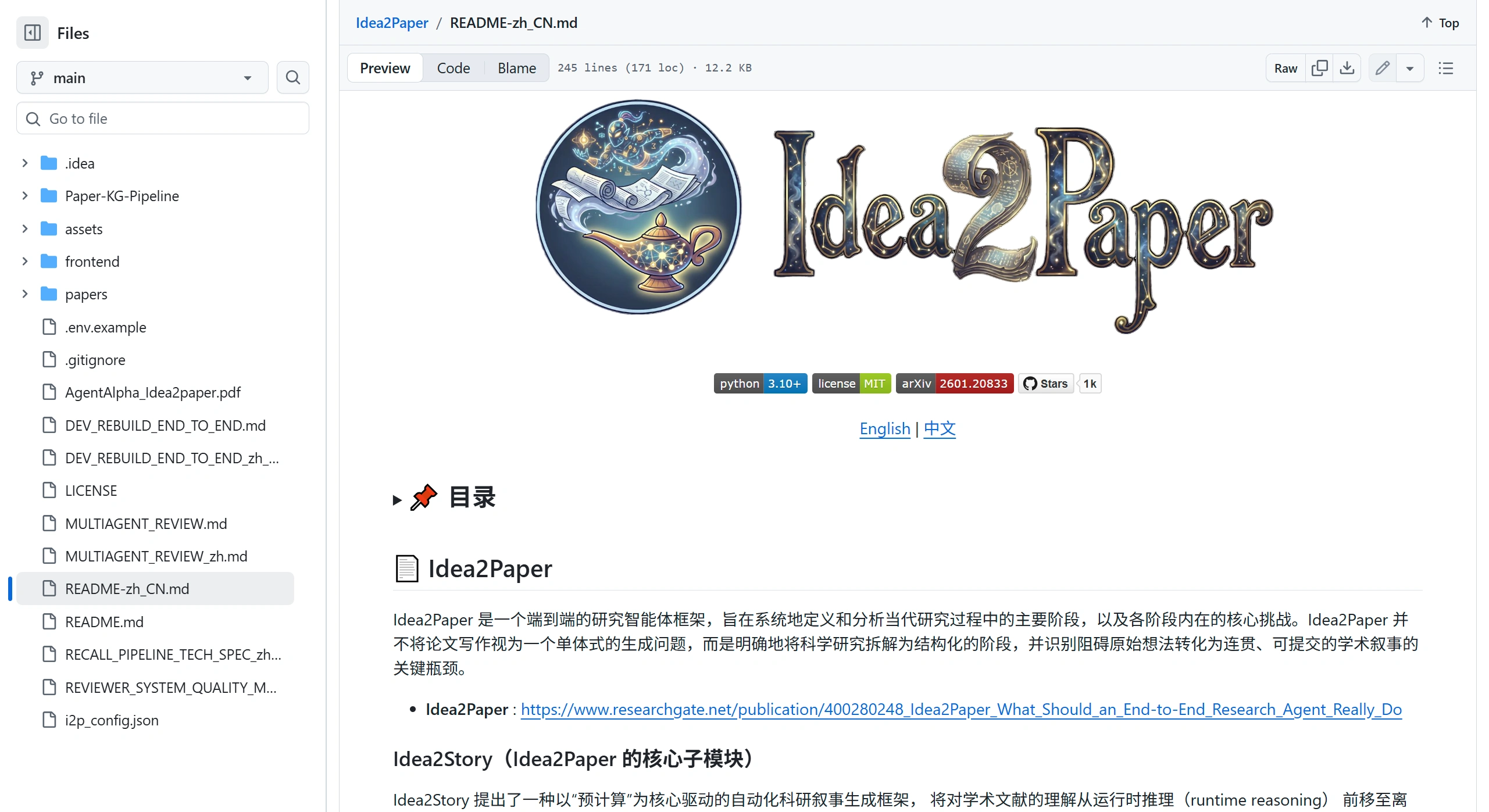1489x812 pixels.
Task: Open the edit options dropdown arrow
Action: pos(1411,67)
